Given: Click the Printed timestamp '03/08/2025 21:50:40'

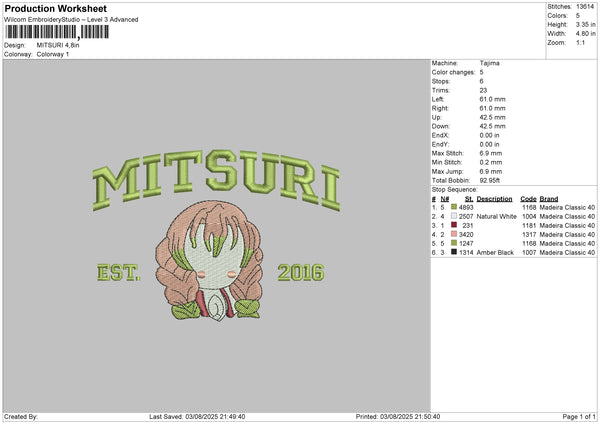Looking at the screenshot, I should (410, 416).
